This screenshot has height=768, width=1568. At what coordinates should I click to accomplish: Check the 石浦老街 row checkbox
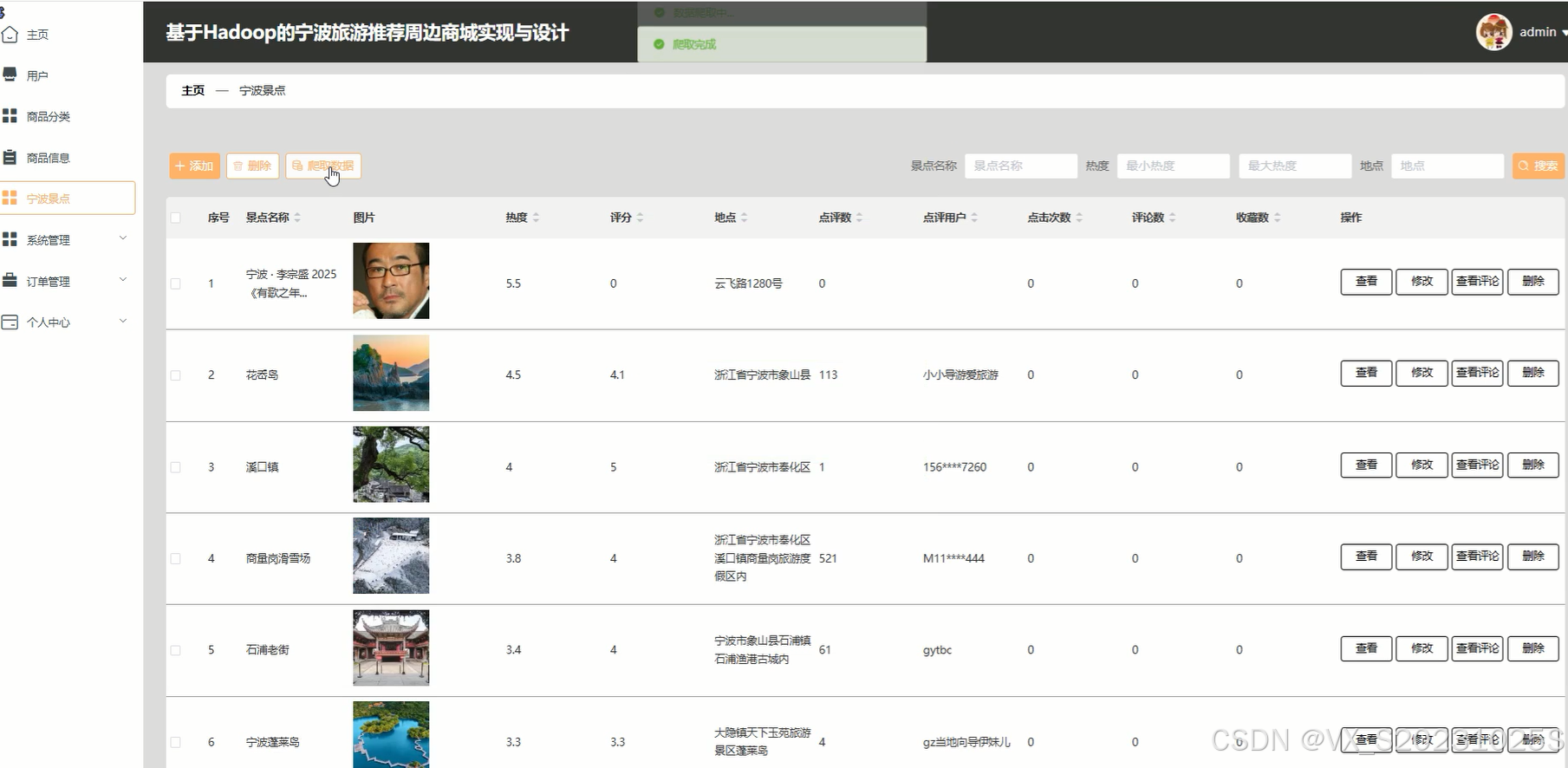[176, 650]
